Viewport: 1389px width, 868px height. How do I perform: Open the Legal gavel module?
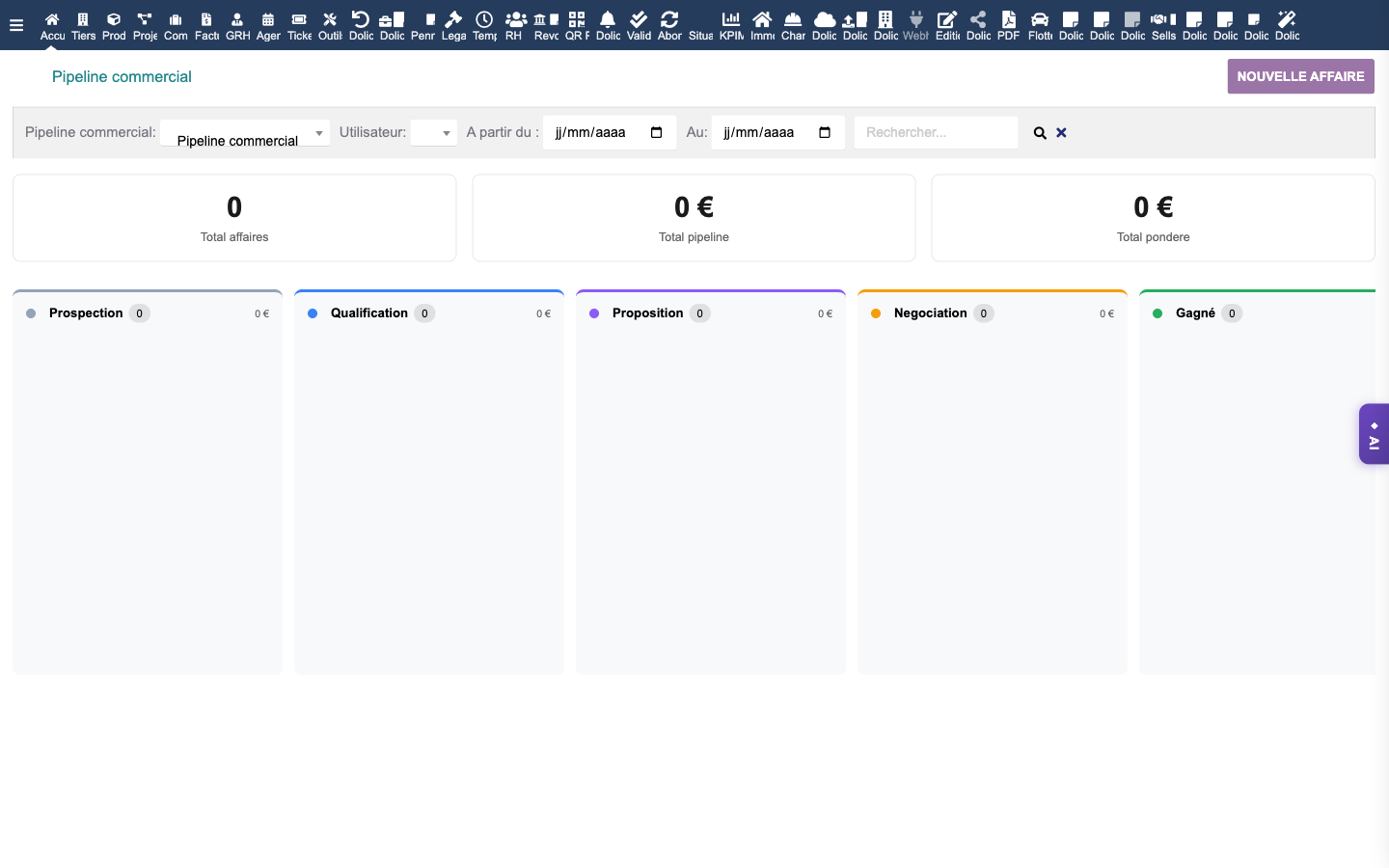click(453, 25)
